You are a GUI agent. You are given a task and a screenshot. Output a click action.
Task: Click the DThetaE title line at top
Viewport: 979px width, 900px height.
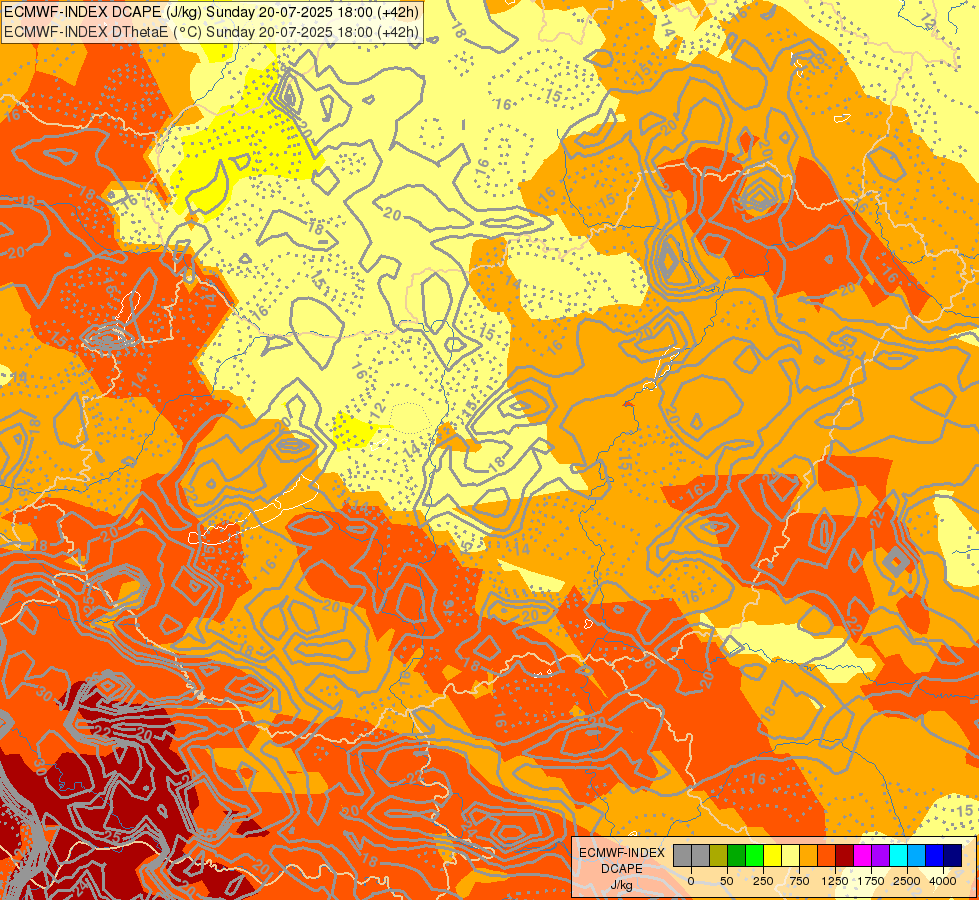coord(212,32)
